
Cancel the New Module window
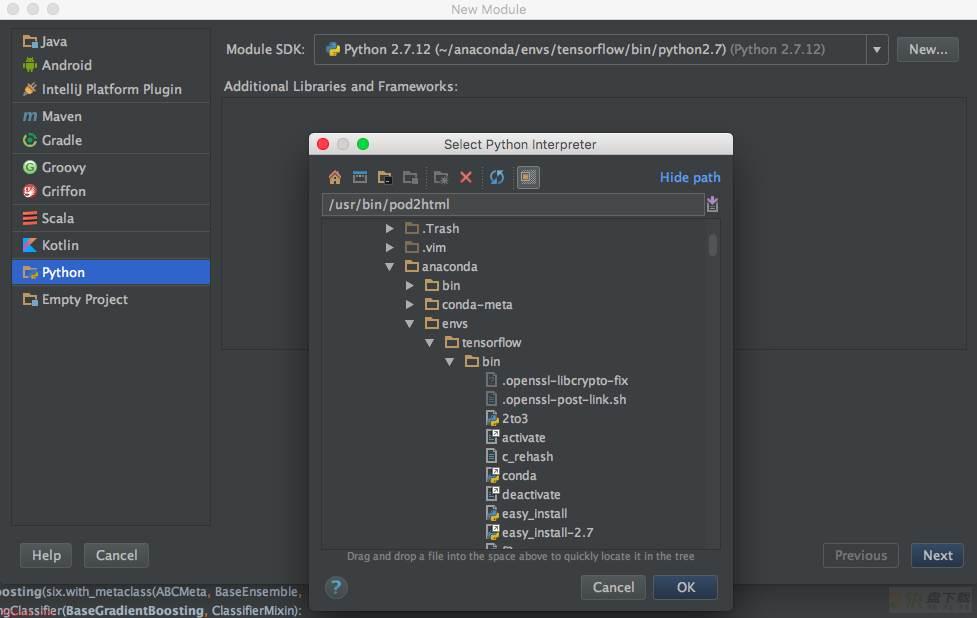point(117,555)
